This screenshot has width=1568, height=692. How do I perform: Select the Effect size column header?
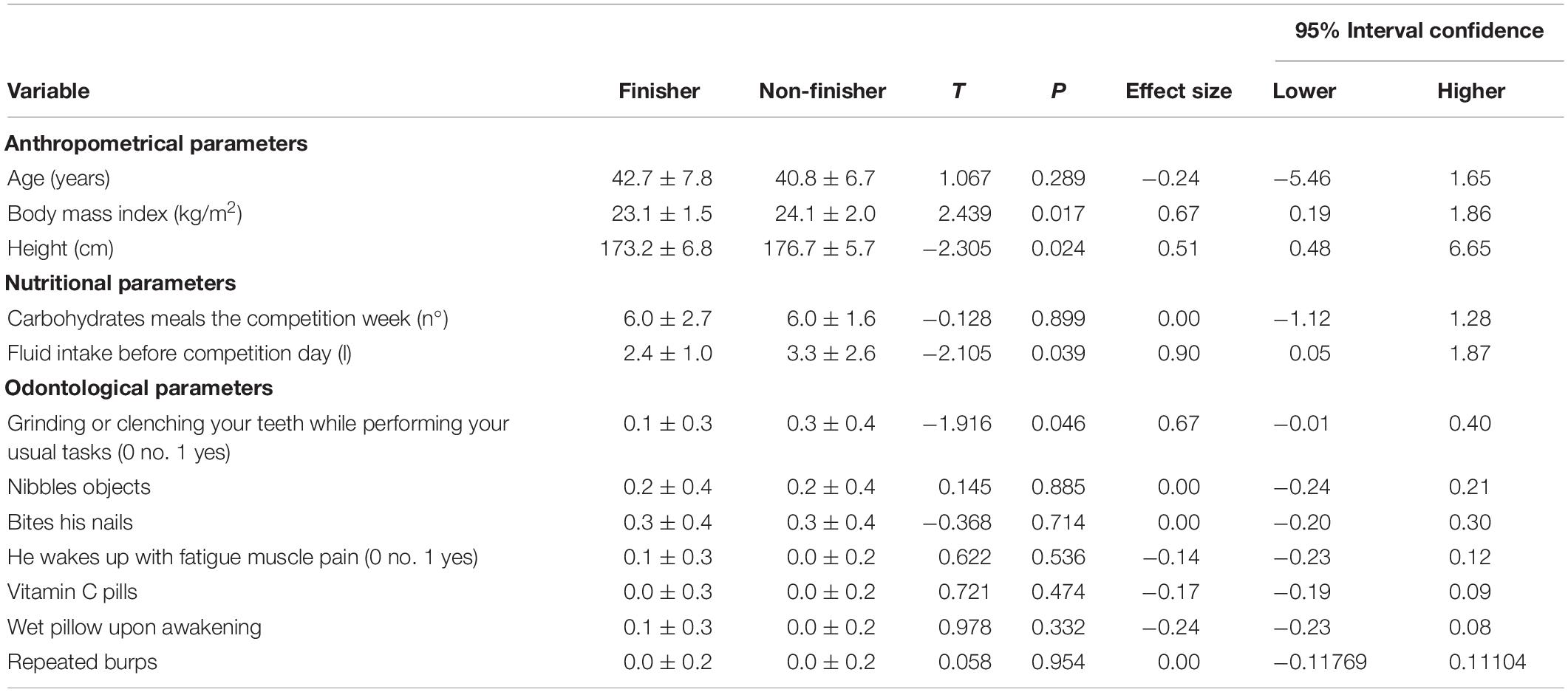click(x=1179, y=91)
